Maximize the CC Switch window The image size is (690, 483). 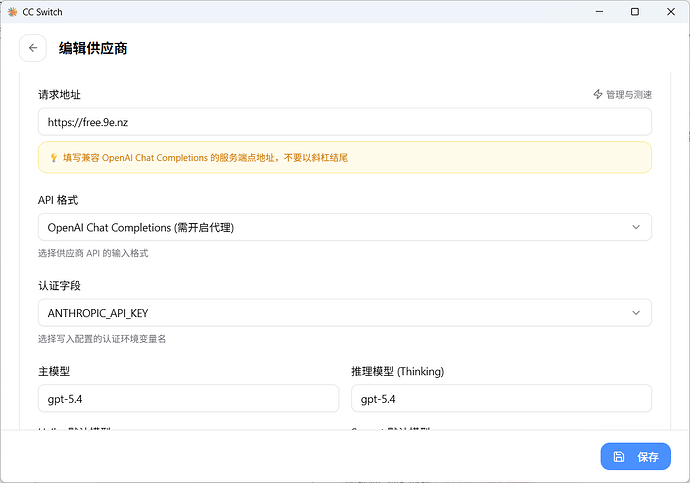[x=635, y=12]
